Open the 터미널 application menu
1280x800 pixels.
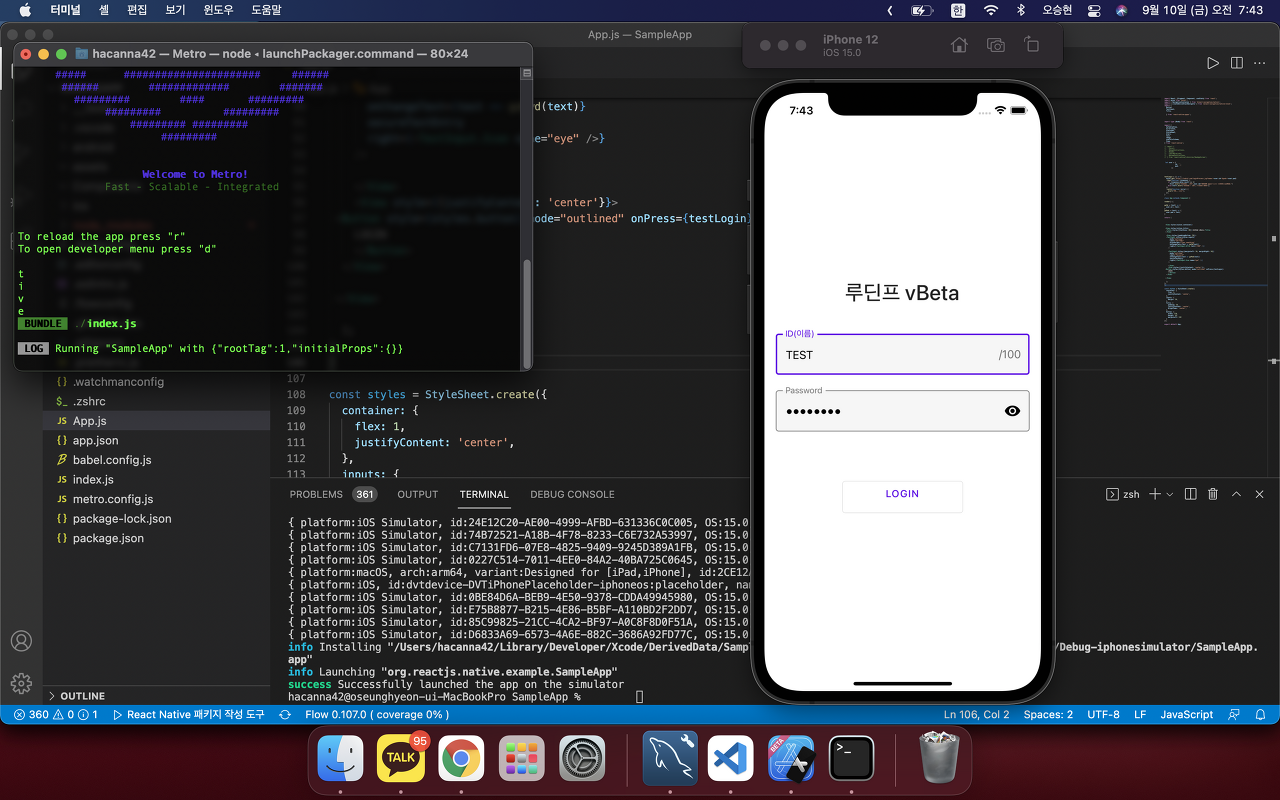click(66, 10)
